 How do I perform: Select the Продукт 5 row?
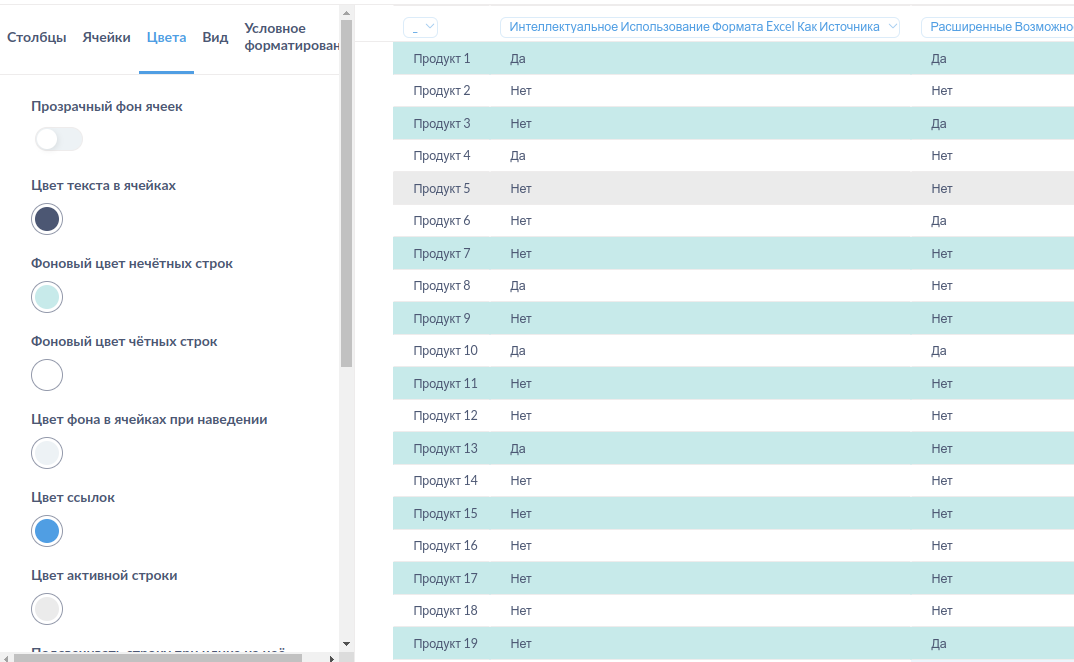441,189
